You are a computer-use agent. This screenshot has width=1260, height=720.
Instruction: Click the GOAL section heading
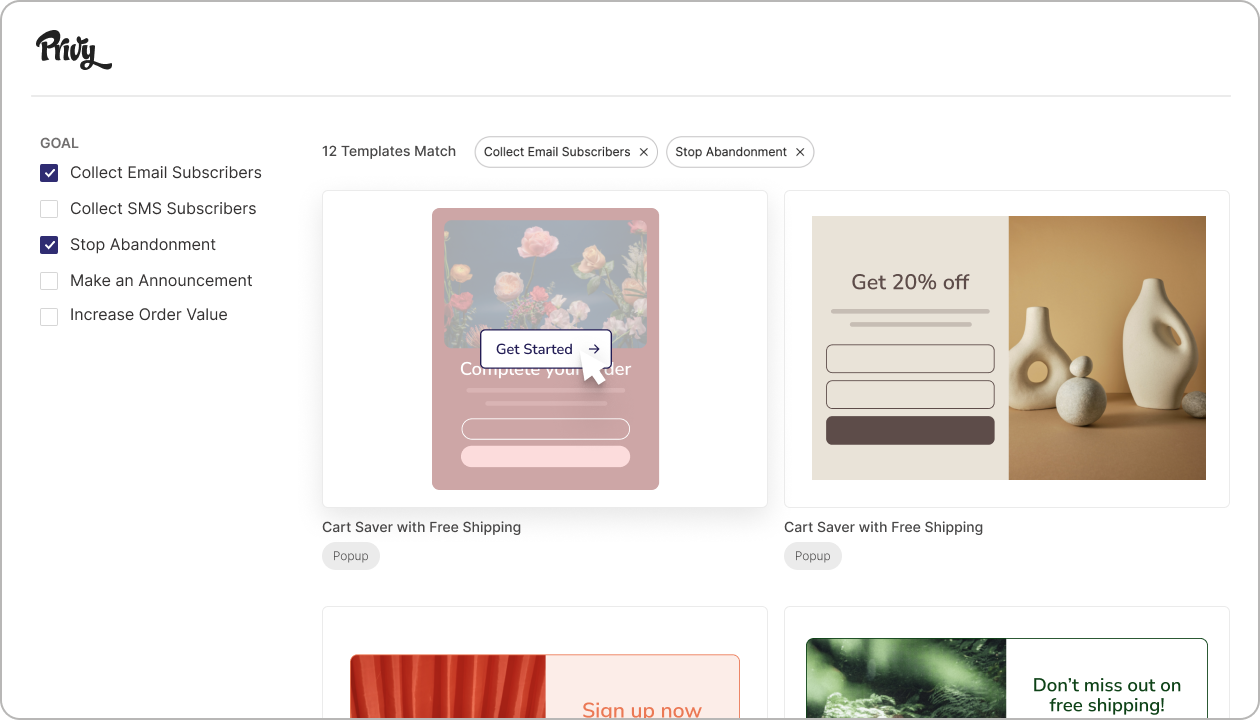click(59, 143)
